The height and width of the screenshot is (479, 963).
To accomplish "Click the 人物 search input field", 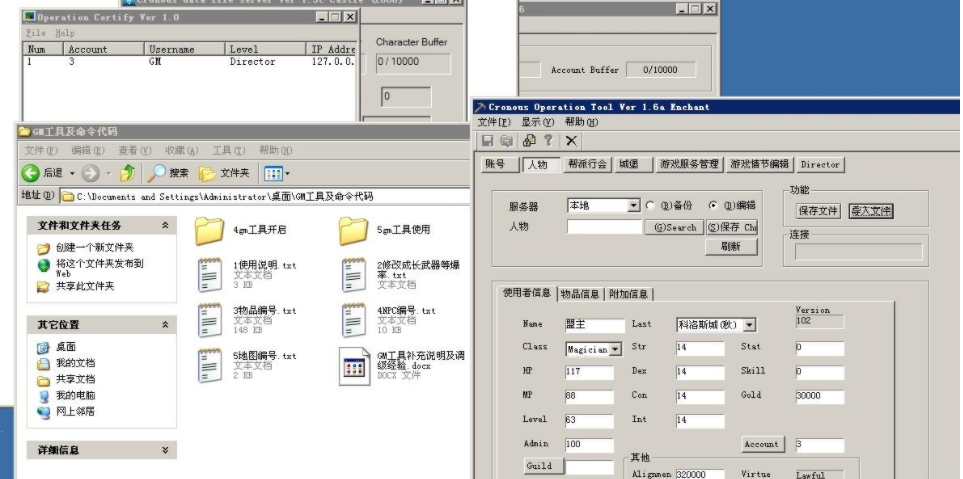I will (x=604, y=227).
